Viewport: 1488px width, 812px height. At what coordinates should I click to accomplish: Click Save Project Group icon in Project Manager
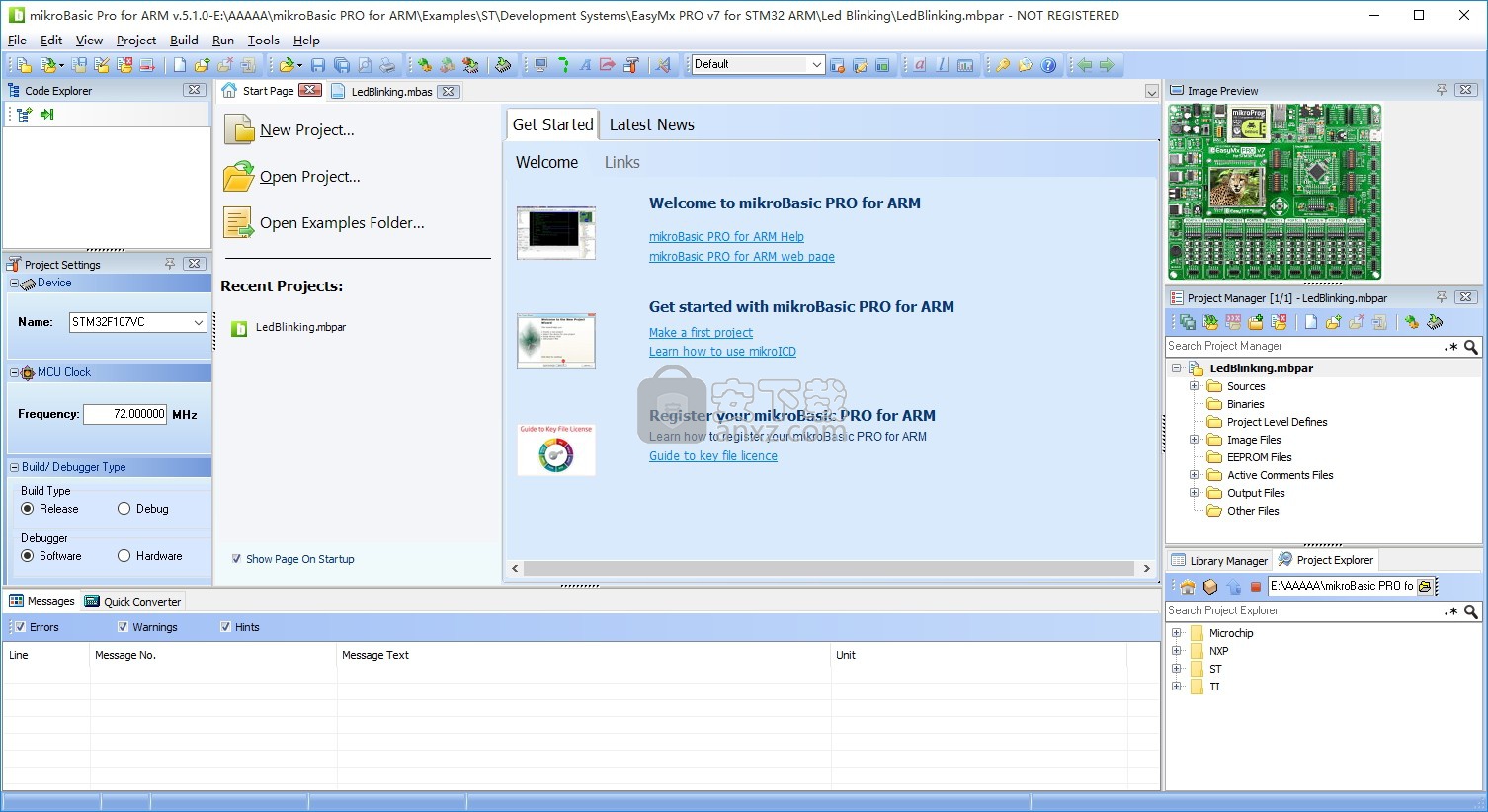coord(1188,322)
